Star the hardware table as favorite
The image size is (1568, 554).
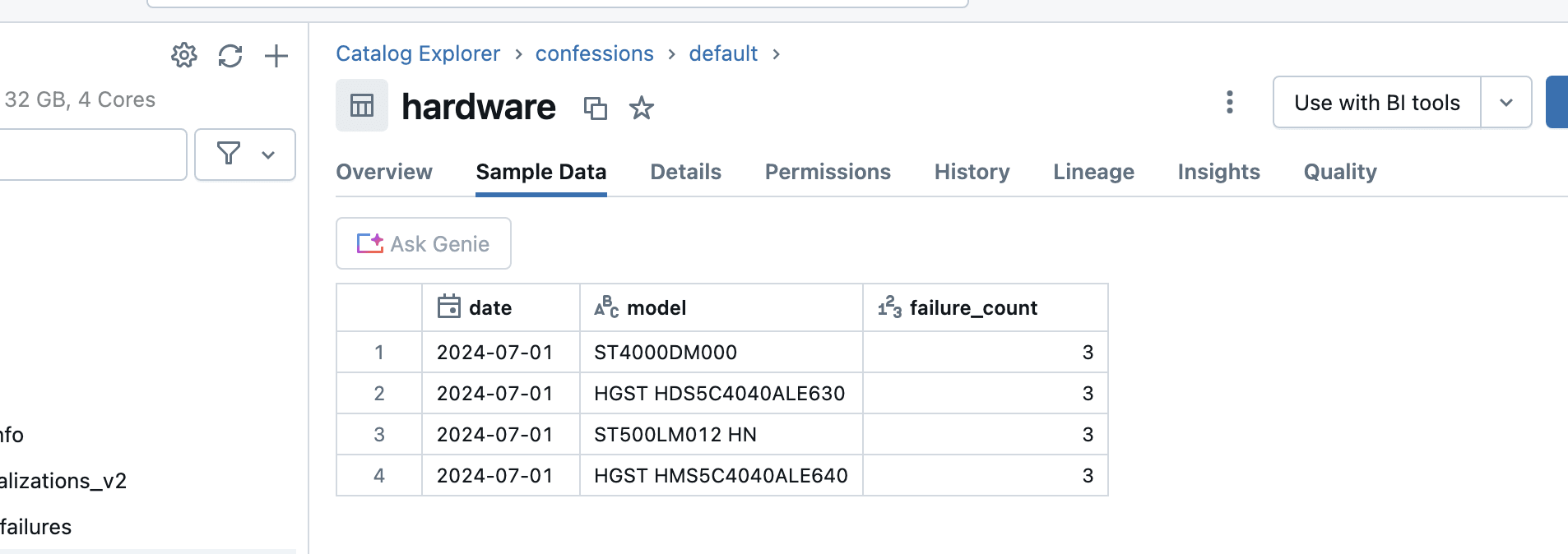click(x=642, y=108)
